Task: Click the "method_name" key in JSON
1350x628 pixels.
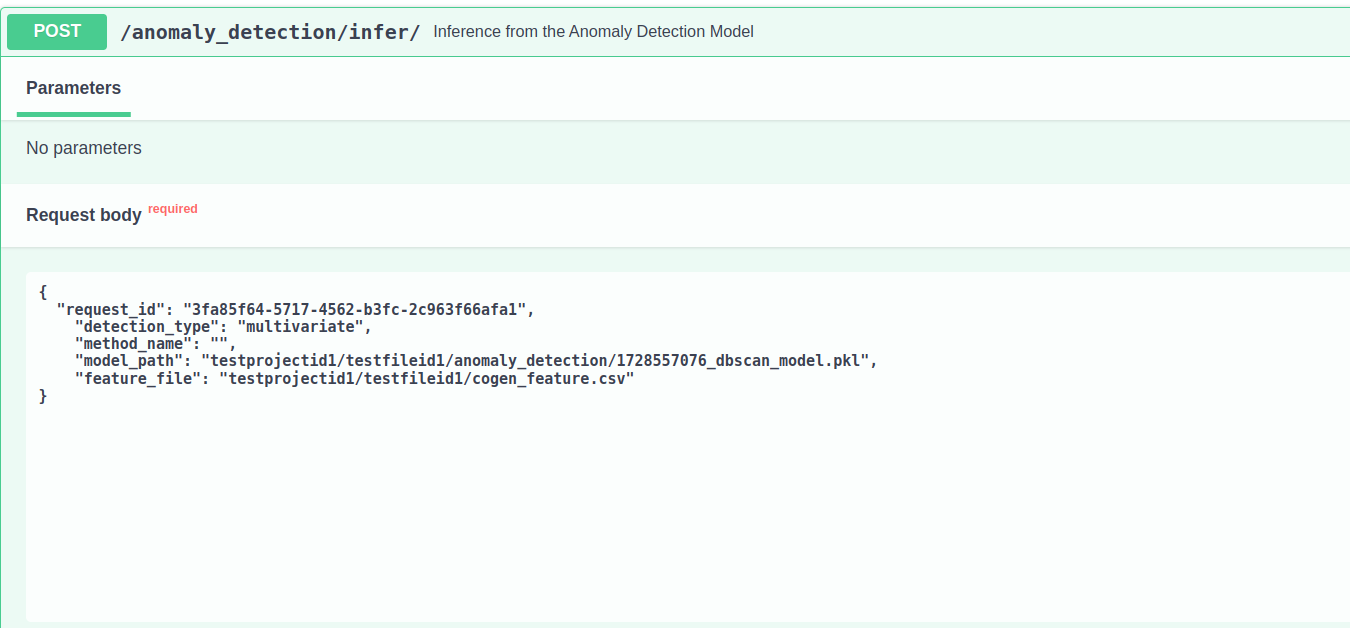Action: pos(134,344)
